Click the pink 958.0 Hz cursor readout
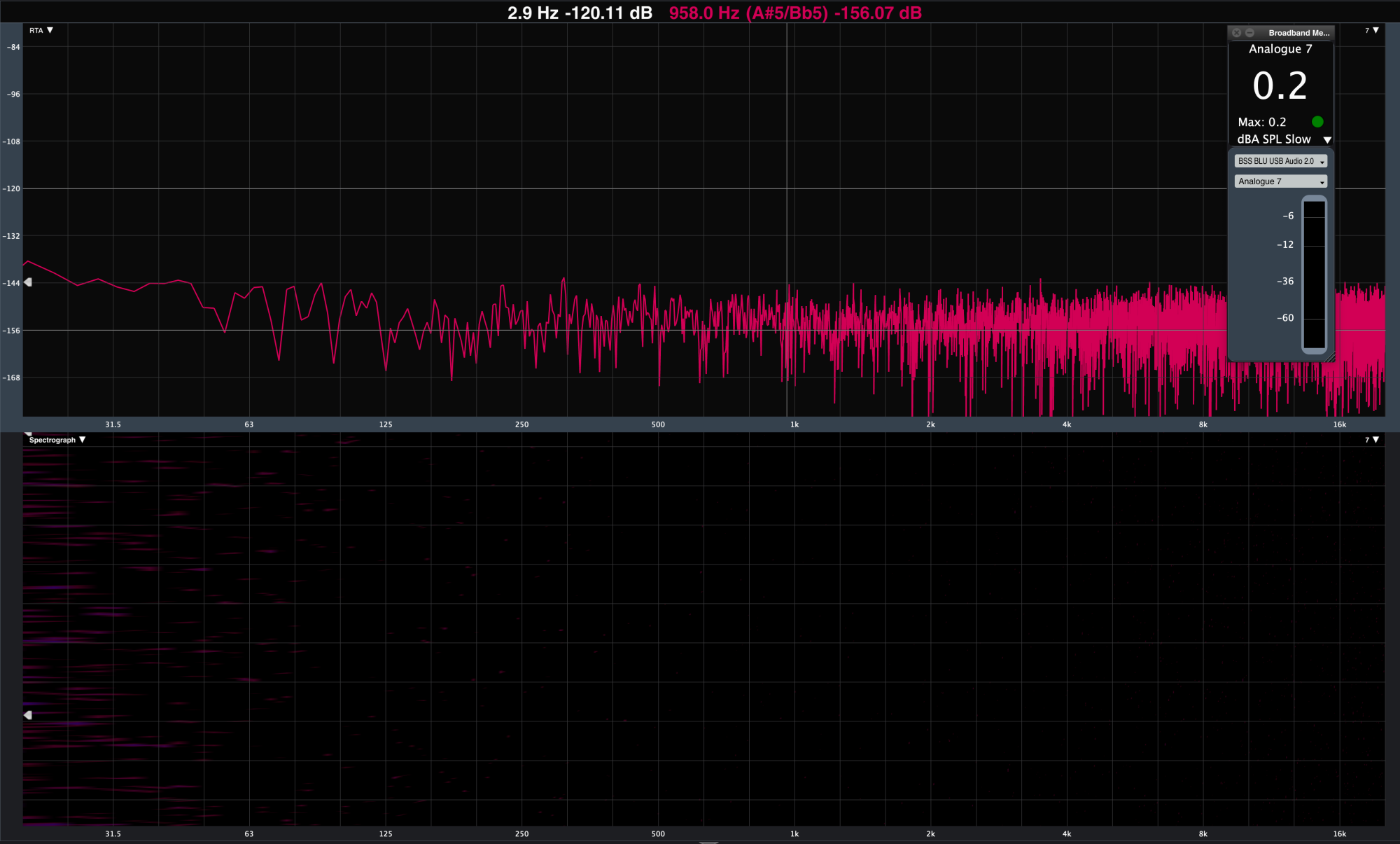Screen dimensions: 1400x844 pos(794,13)
